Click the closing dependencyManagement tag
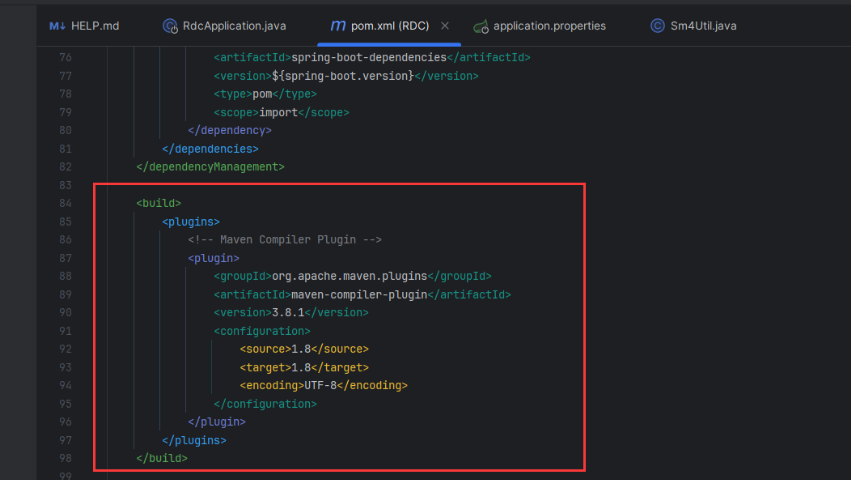The width and height of the screenshot is (851, 480). pos(210,166)
